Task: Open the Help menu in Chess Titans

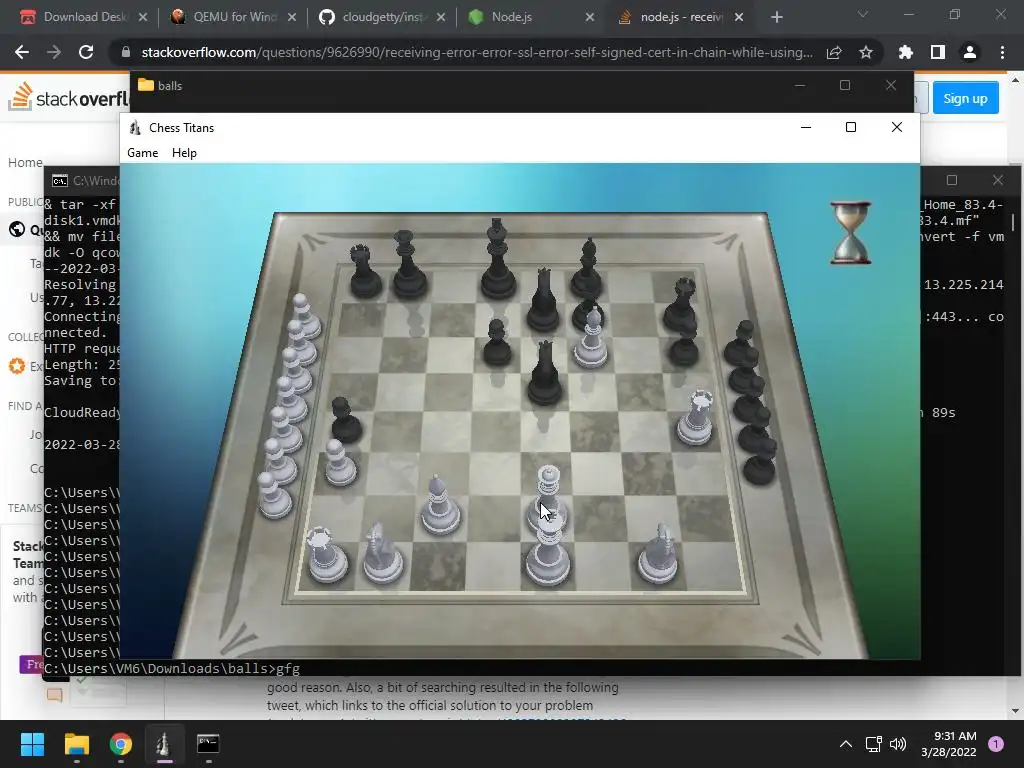Action: pyautogui.click(x=184, y=153)
